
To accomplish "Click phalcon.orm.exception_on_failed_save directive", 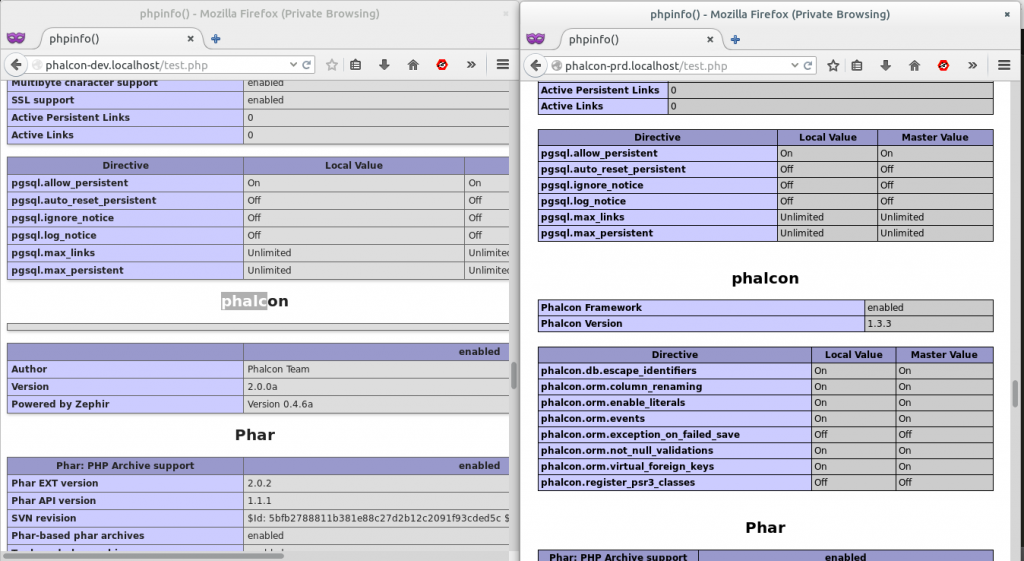I will point(640,435).
